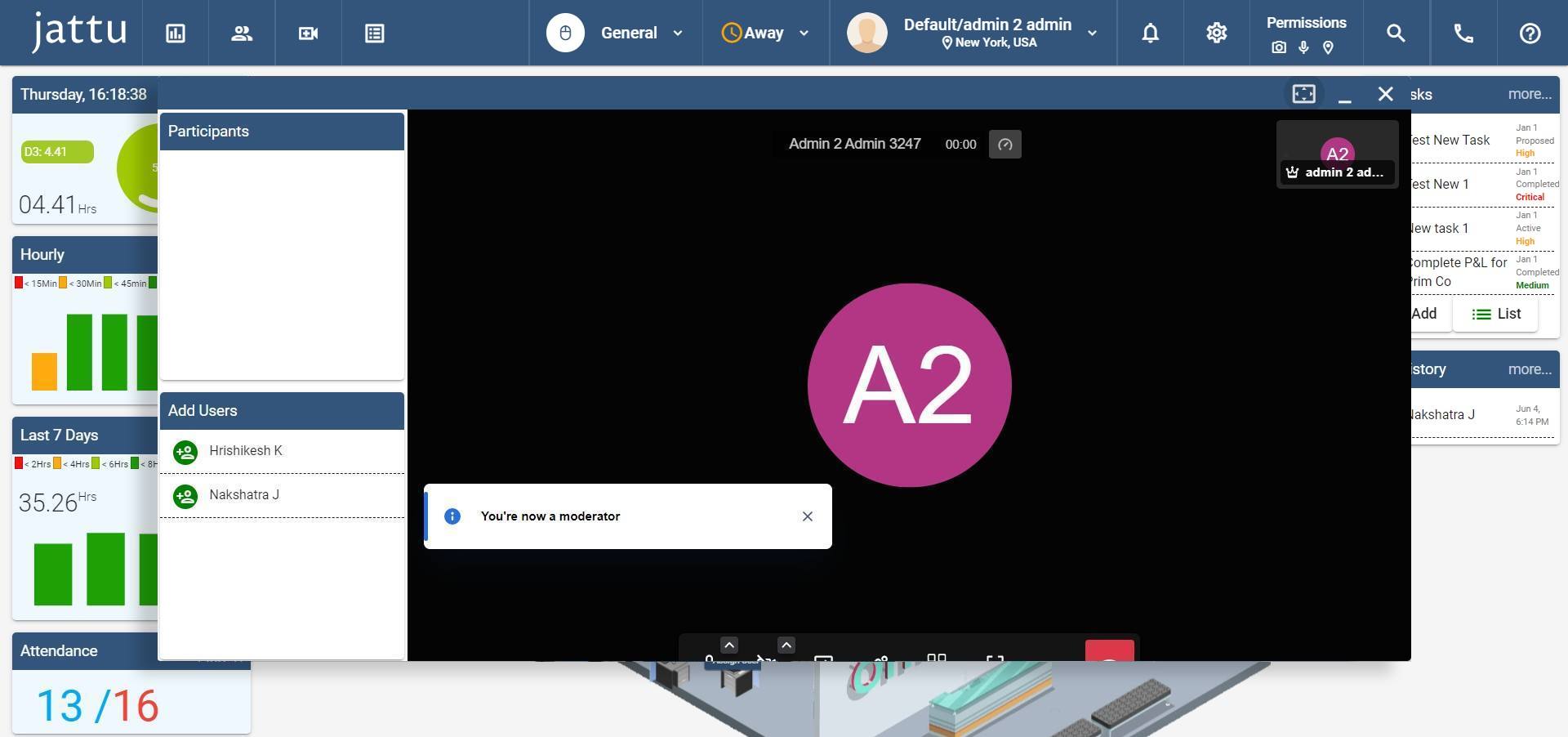Toggle camera permission icon
This screenshot has width=1568, height=737.
point(1279,48)
